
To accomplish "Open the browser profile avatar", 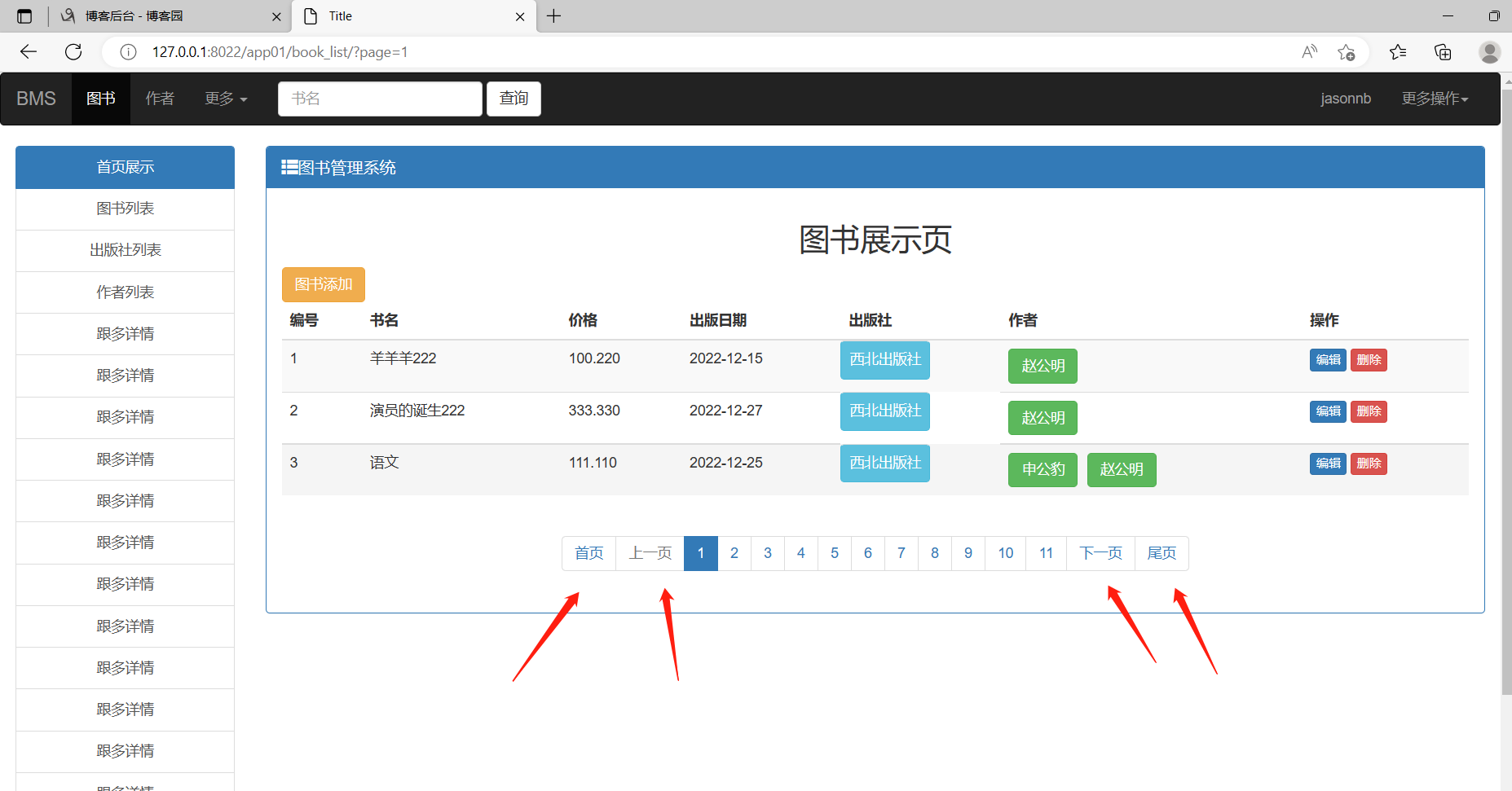I will point(1490,52).
